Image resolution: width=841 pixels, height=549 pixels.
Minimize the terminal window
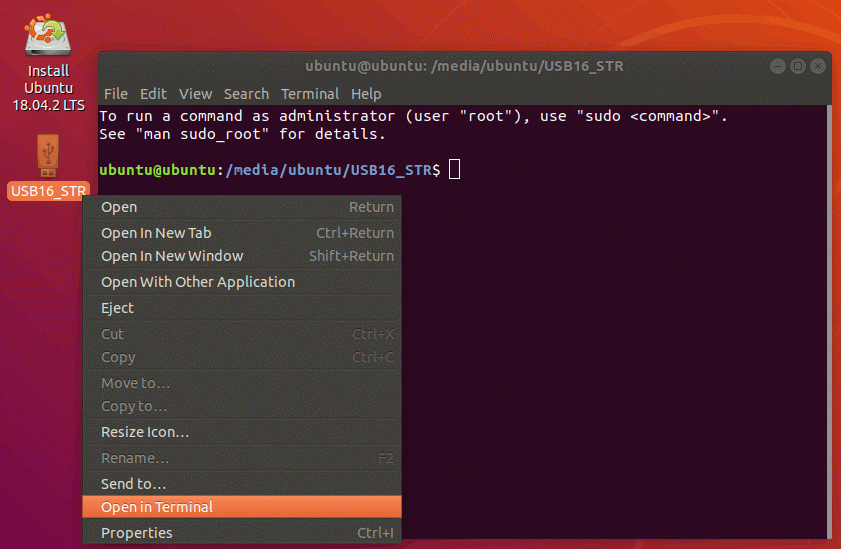(x=778, y=66)
